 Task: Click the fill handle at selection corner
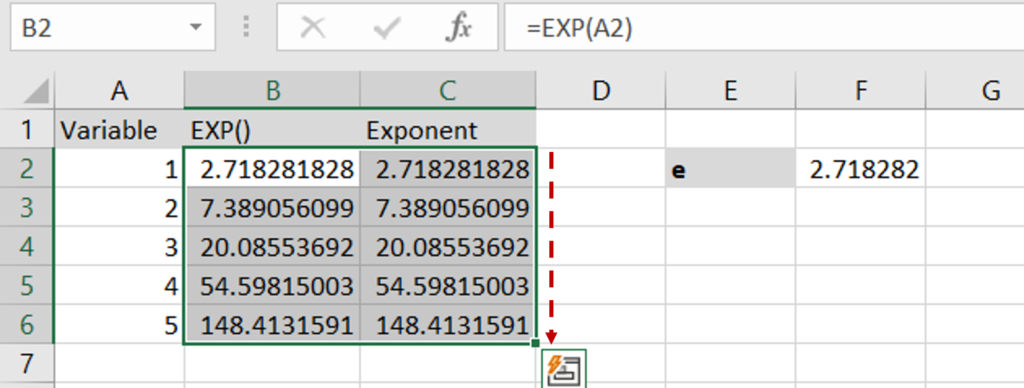click(536, 343)
